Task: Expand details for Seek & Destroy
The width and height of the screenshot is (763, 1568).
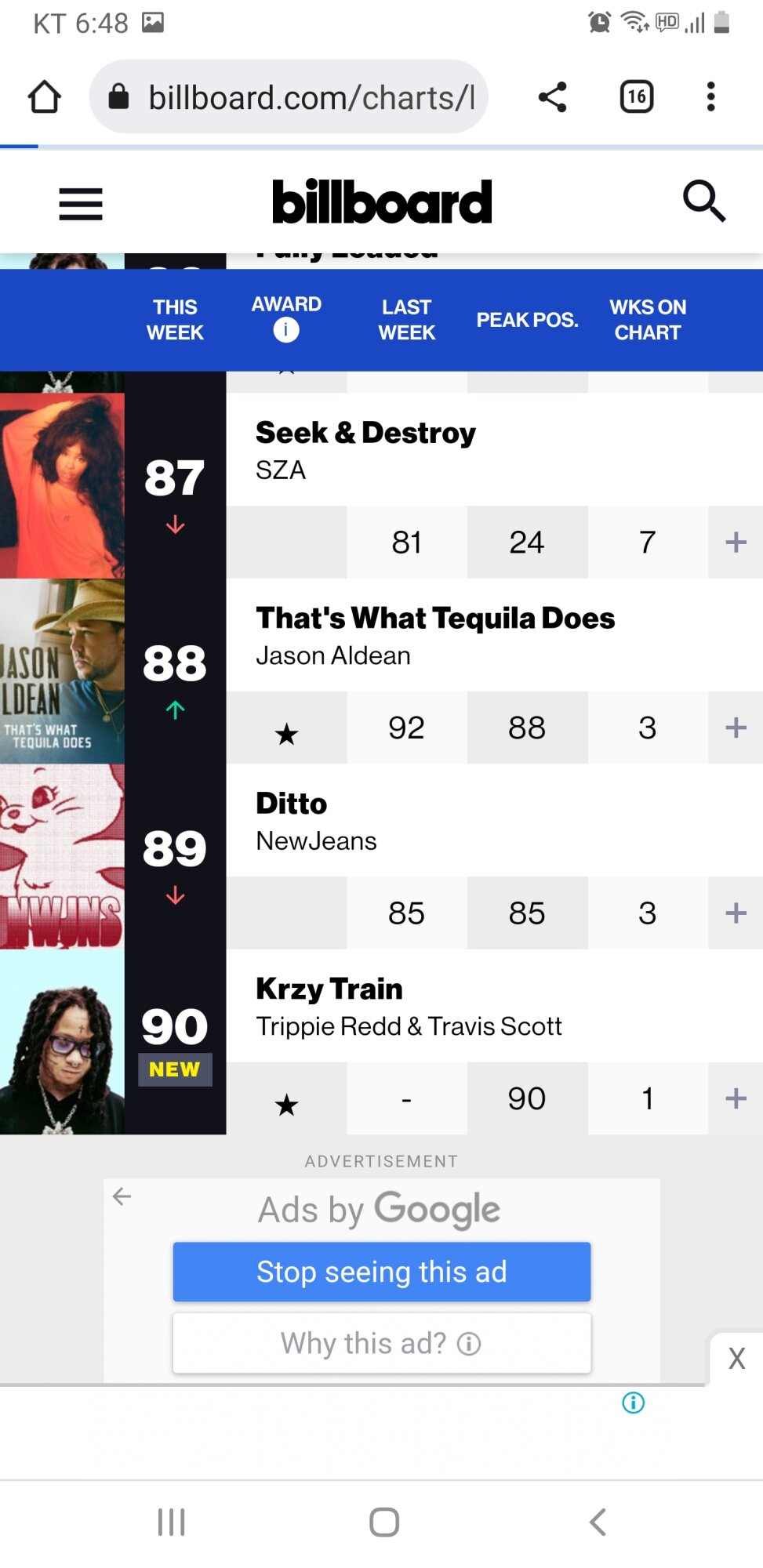Action: [x=736, y=542]
